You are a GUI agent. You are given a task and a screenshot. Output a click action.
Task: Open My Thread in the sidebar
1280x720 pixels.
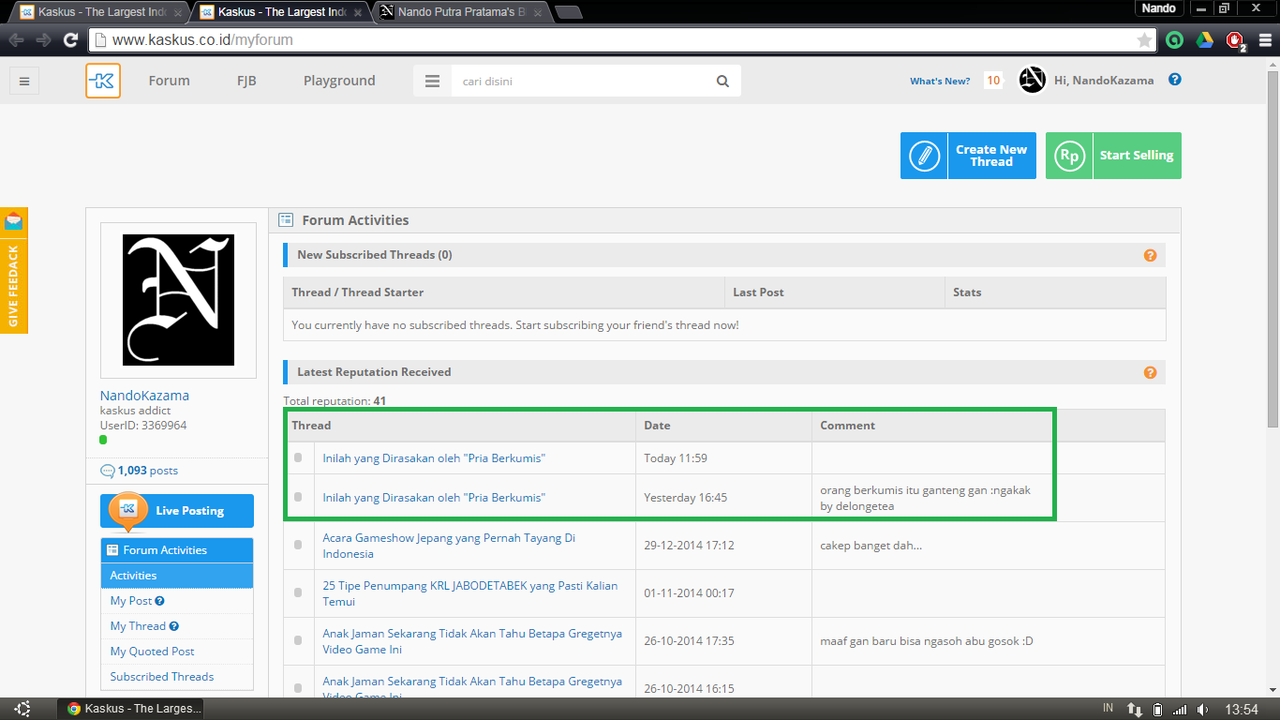pyautogui.click(x=138, y=626)
